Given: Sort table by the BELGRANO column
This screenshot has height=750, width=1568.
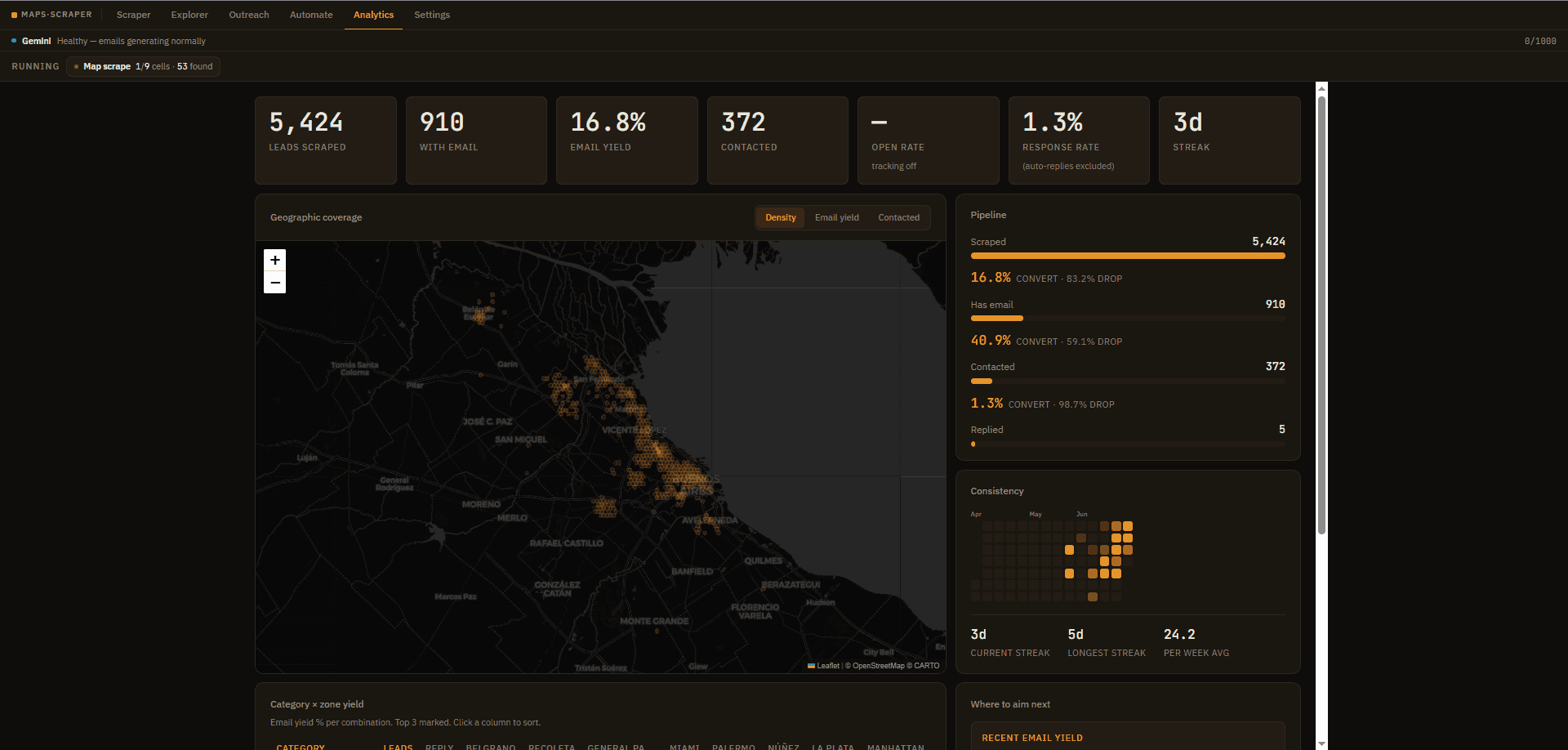Looking at the screenshot, I should [491, 747].
